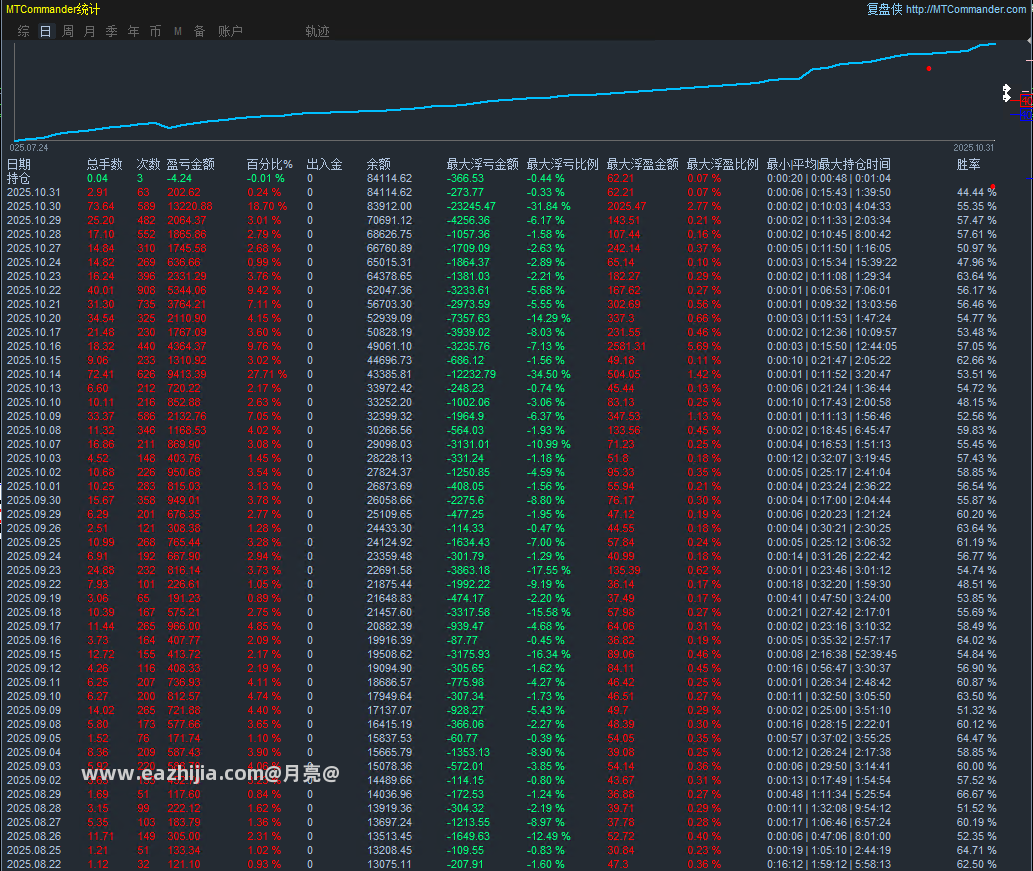Click the percentage 27.71 %
This screenshot has height=871, width=1033.
pyautogui.click(x=267, y=374)
